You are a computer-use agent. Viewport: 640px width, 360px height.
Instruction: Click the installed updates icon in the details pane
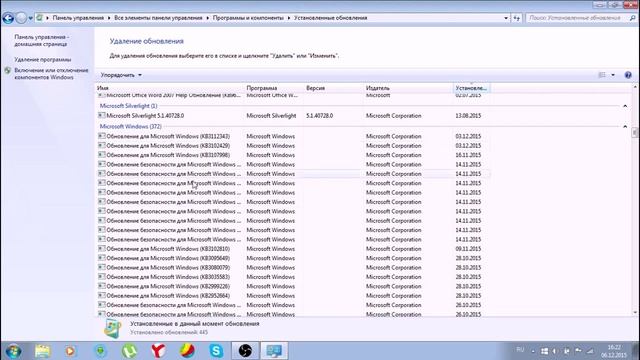(x=112, y=329)
